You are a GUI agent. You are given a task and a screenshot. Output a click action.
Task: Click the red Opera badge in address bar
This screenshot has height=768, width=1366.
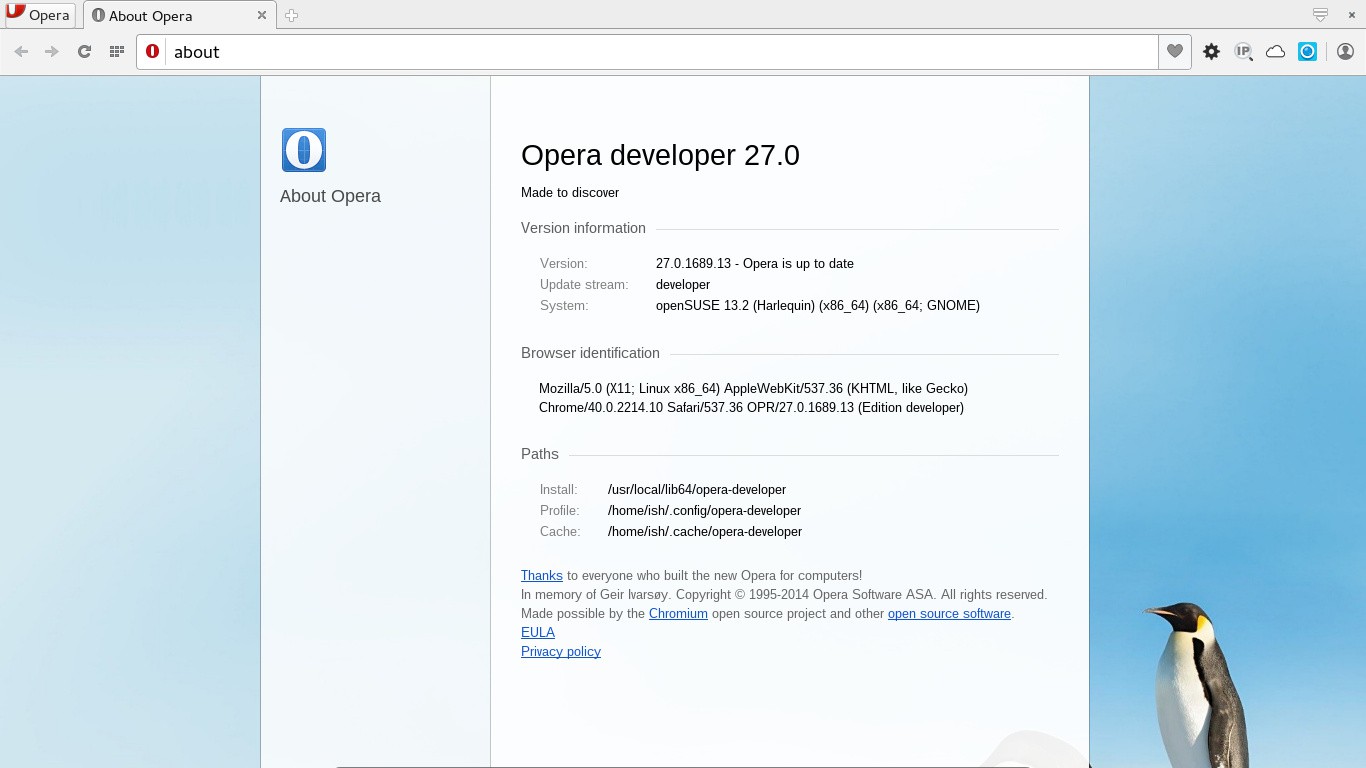point(152,52)
